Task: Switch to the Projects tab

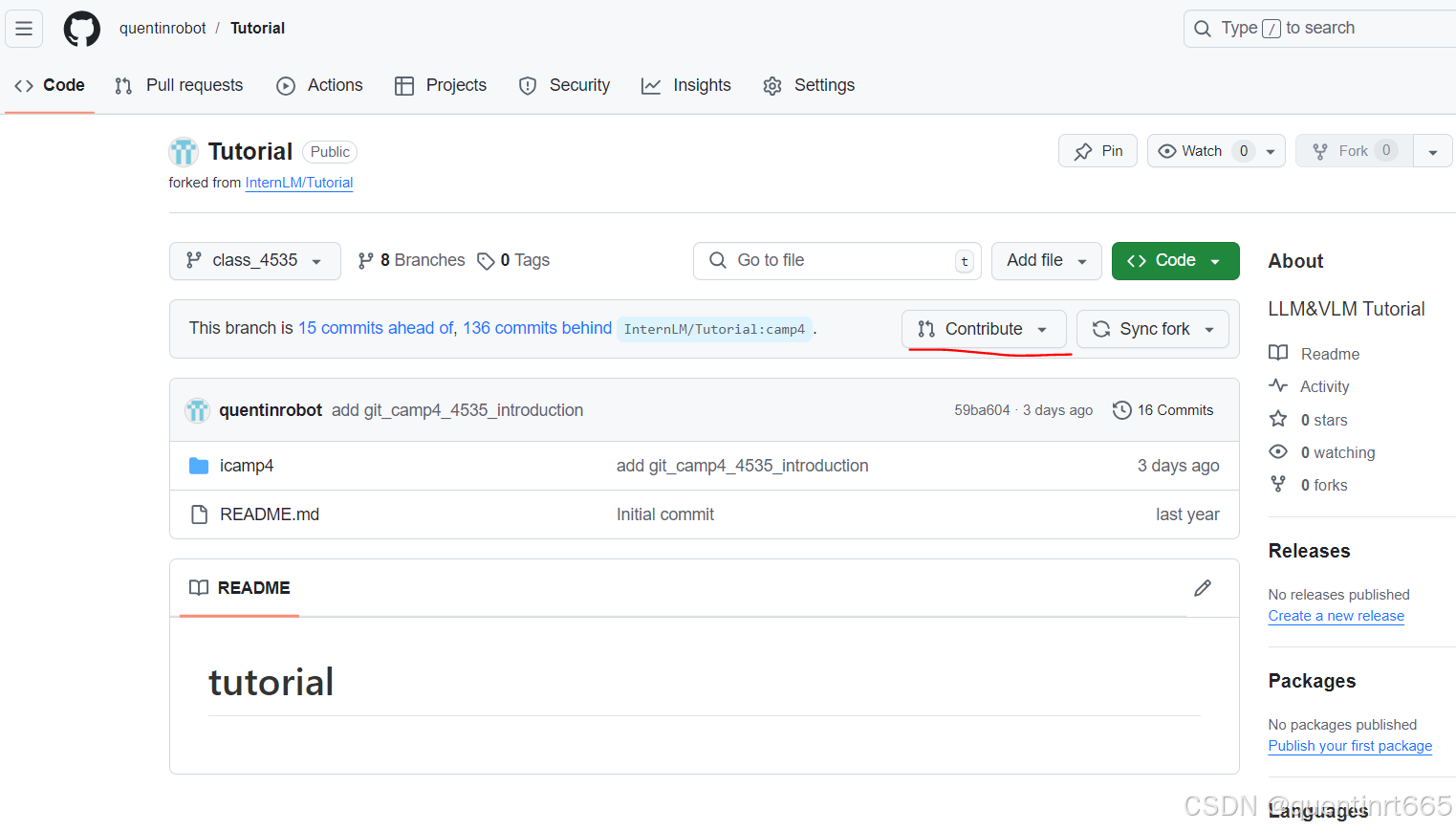Action: point(441,85)
